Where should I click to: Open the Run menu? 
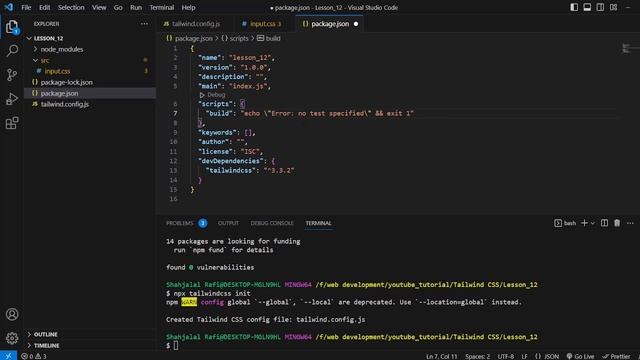136,7
